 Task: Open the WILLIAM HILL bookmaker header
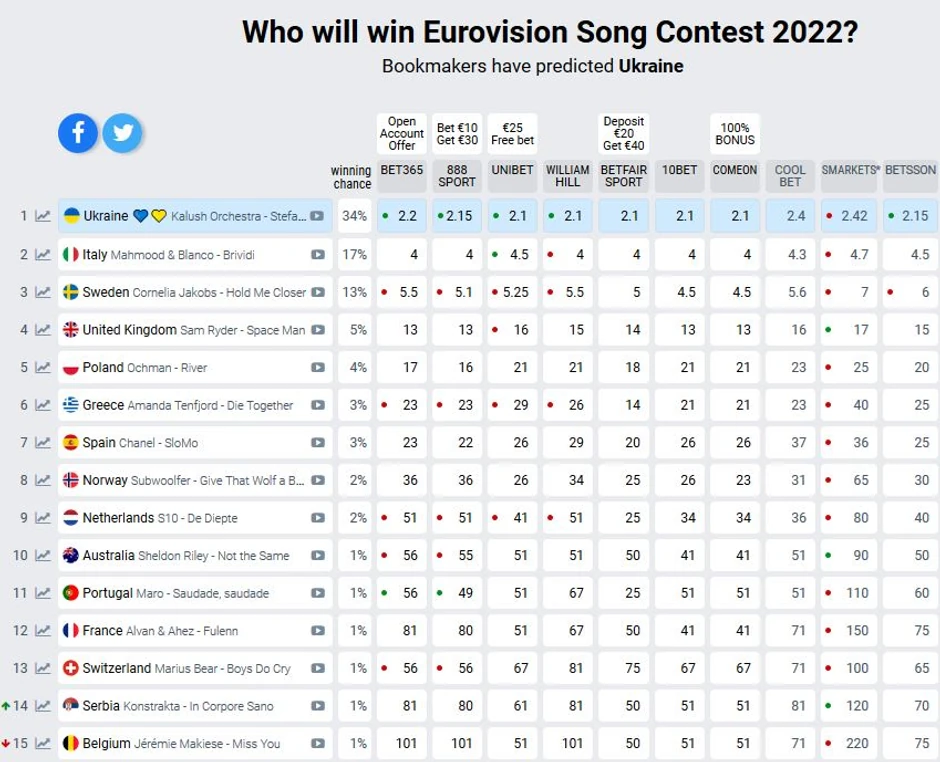point(567,176)
